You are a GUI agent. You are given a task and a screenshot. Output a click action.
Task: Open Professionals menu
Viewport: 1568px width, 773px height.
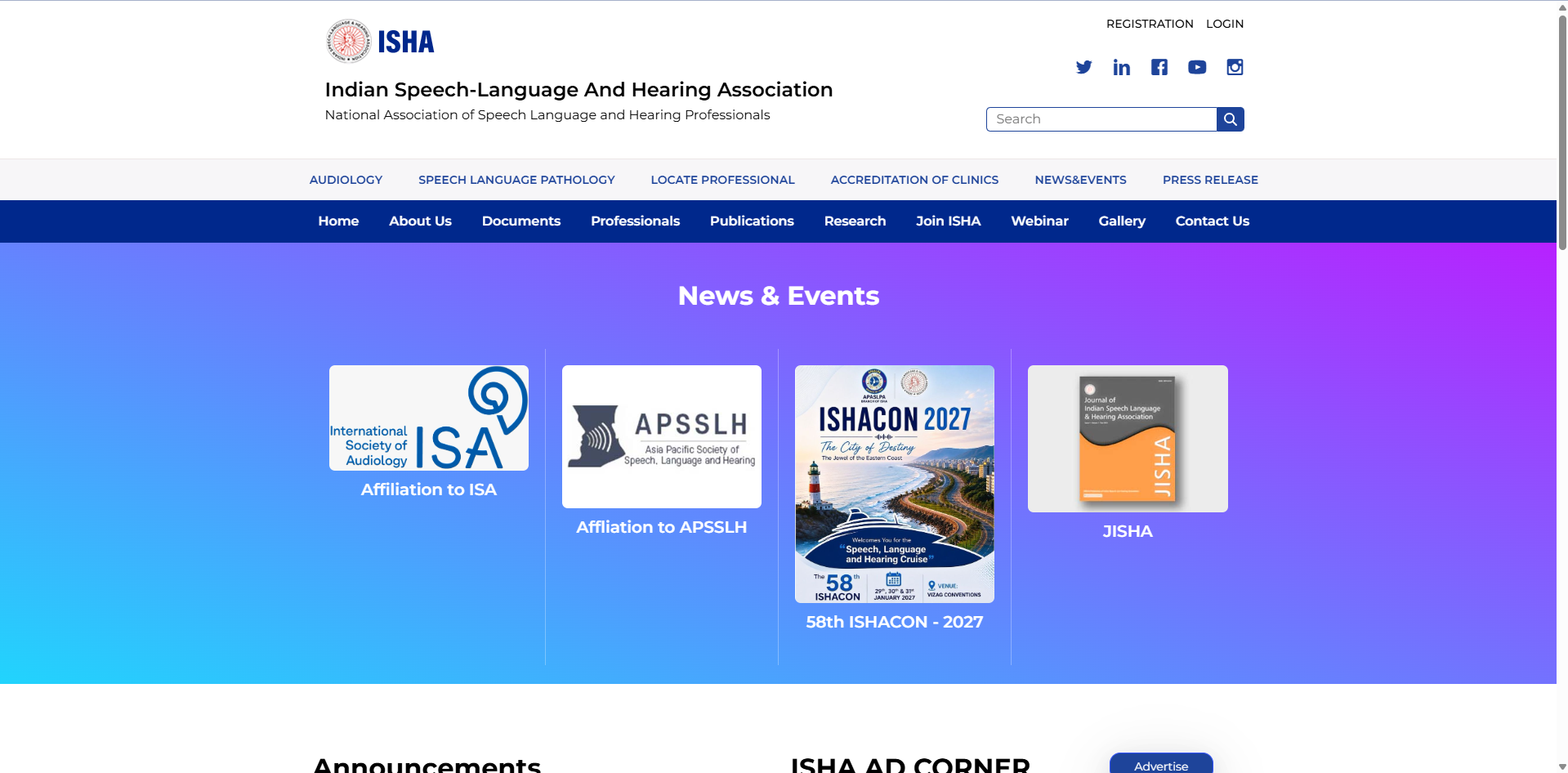coord(635,221)
